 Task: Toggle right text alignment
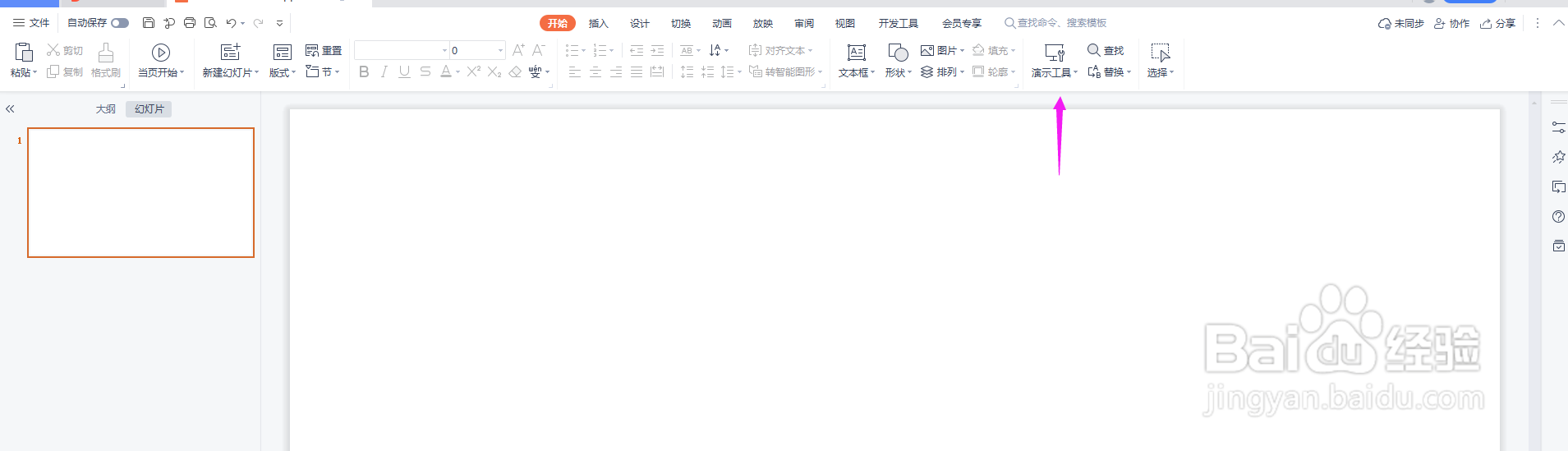point(616,72)
